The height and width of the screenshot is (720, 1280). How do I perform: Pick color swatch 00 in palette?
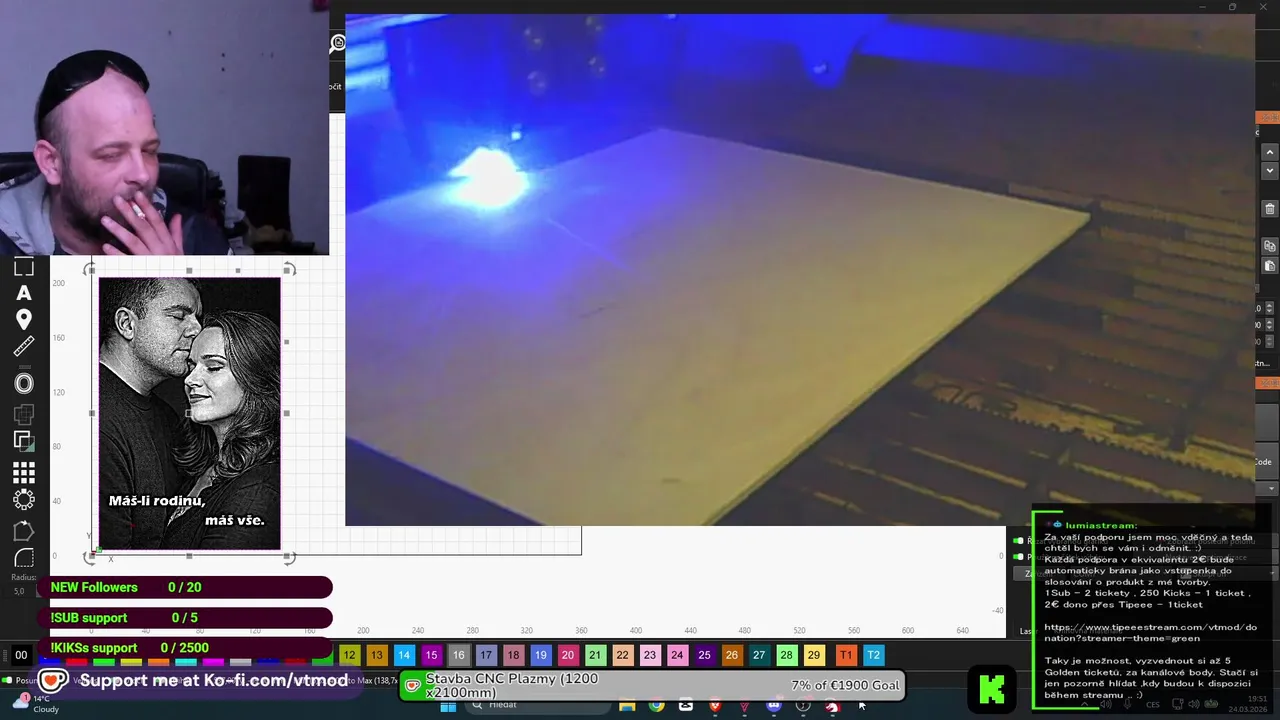[21, 655]
